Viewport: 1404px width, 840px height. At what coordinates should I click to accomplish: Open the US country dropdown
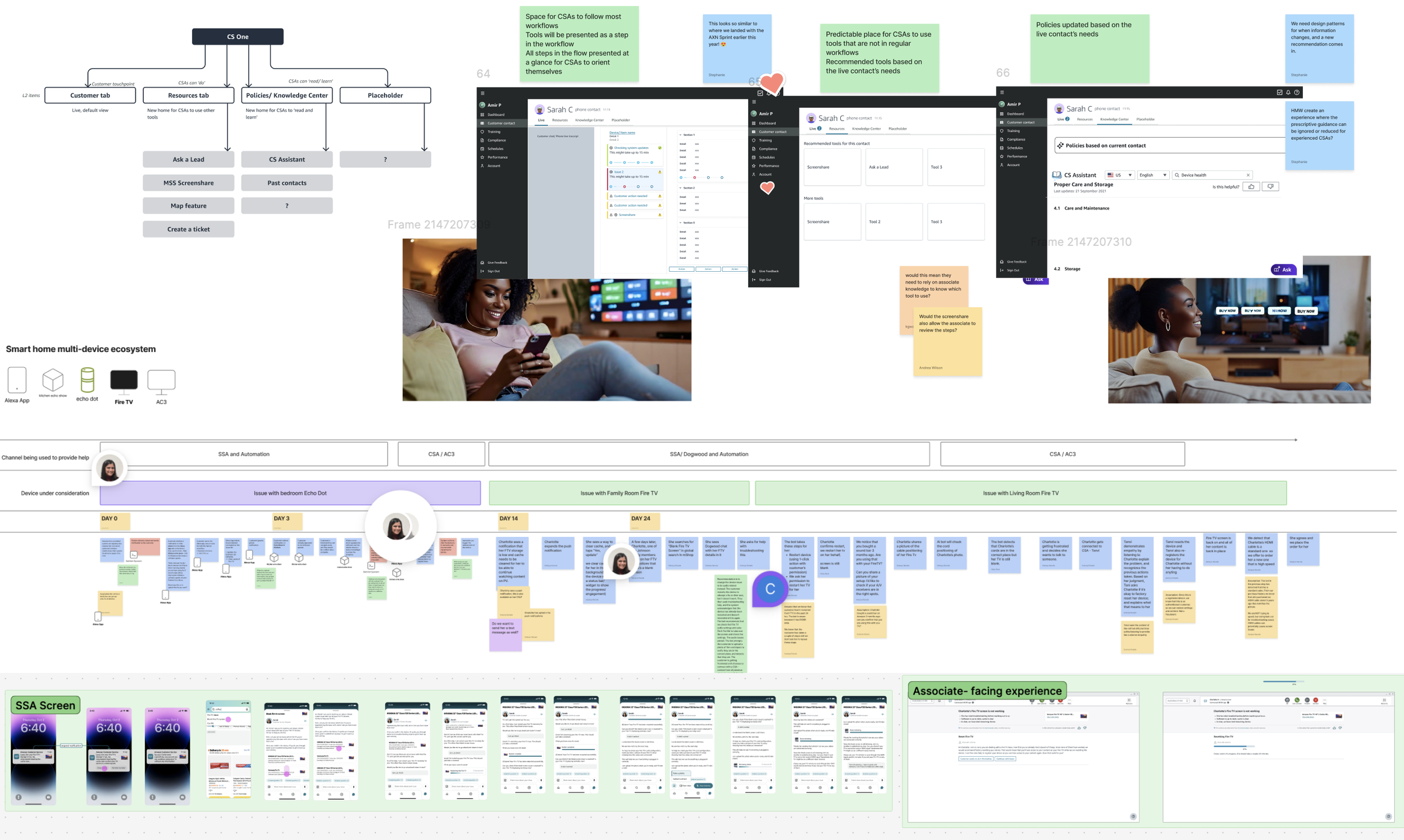pos(1120,175)
